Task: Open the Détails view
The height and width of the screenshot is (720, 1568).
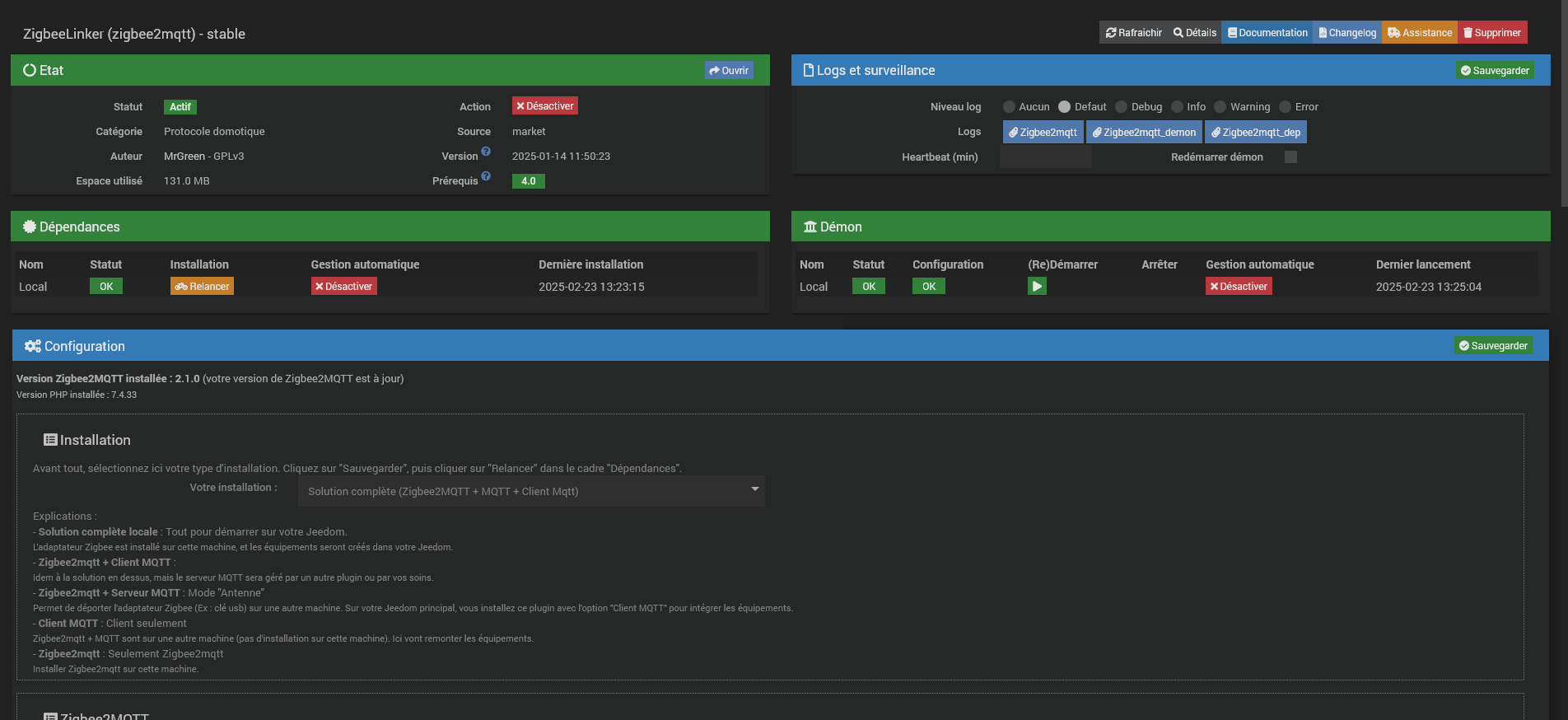Action: tap(1195, 33)
